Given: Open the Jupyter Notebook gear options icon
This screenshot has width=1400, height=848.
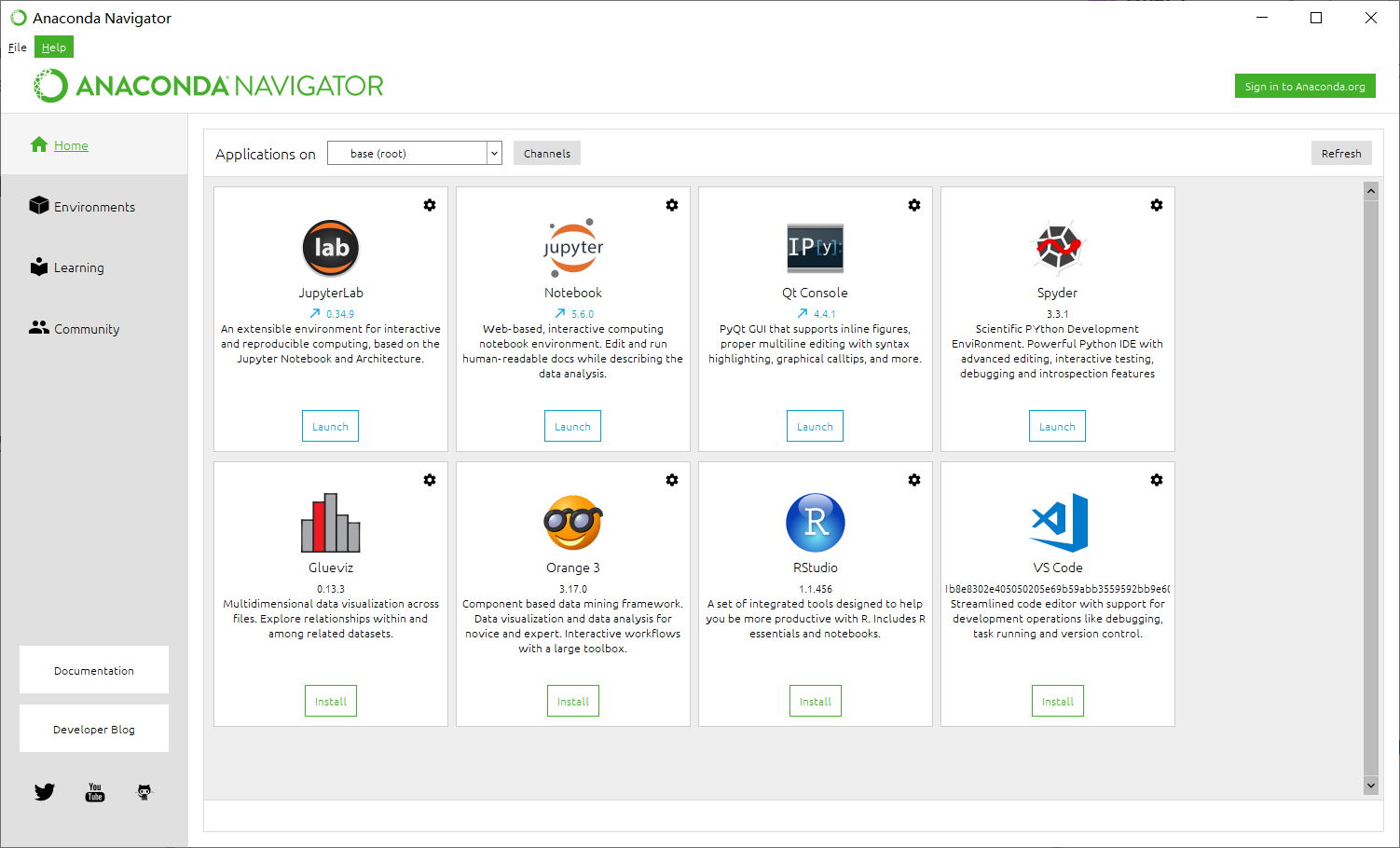Looking at the screenshot, I should [672, 205].
